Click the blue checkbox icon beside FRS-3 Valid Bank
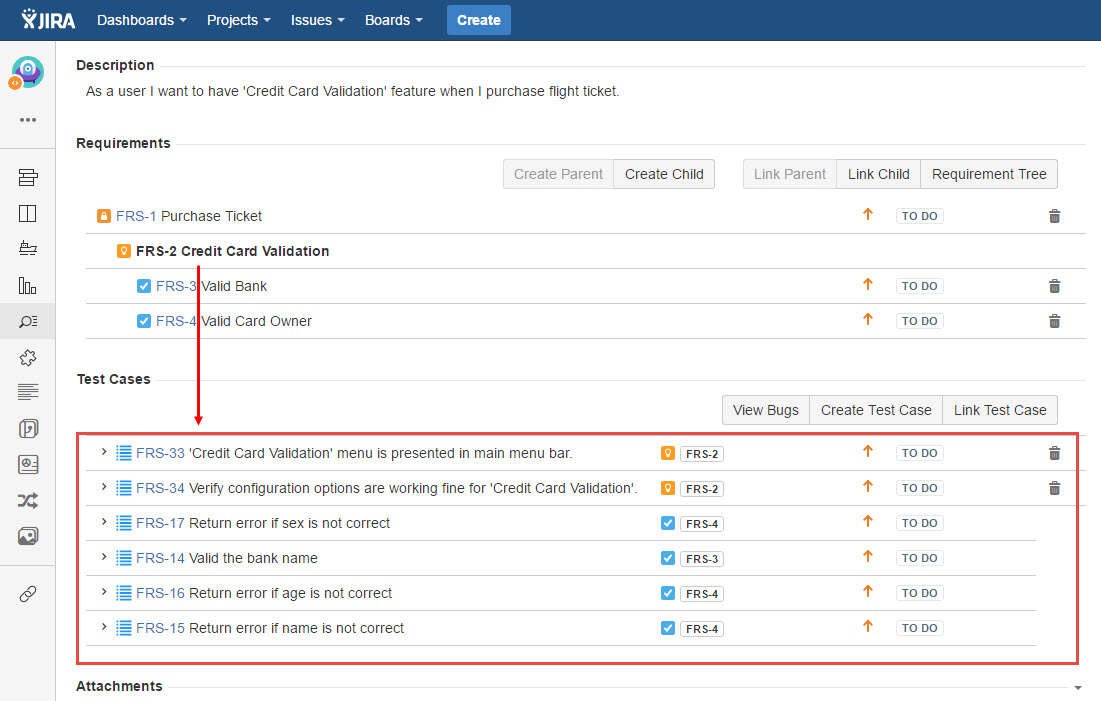This screenshot has width=1101, height=701. [x=144, y=286]
